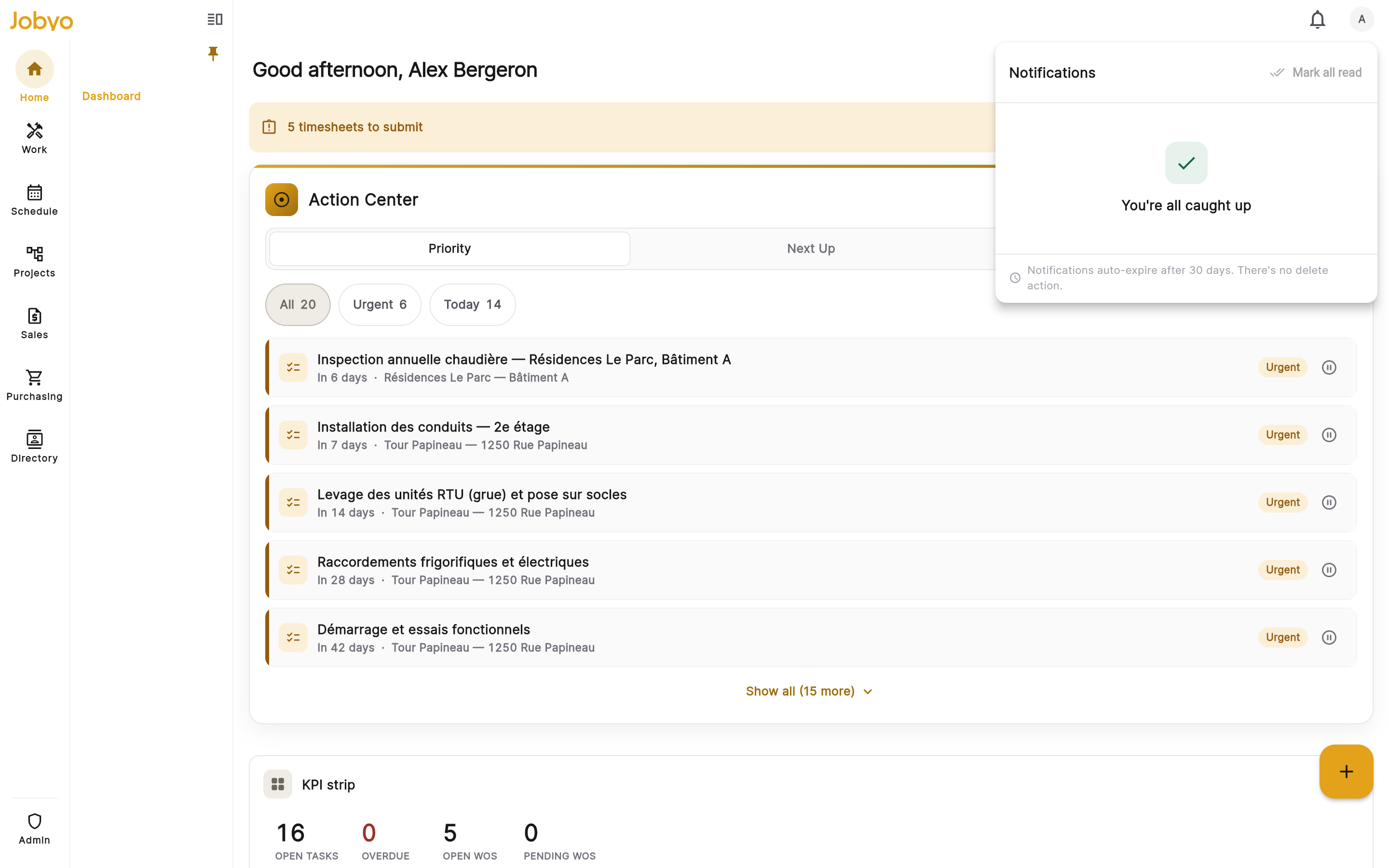1389x868 pixels.
Task: Click the yellow plus add button
Action: [x=1346, y=772]
